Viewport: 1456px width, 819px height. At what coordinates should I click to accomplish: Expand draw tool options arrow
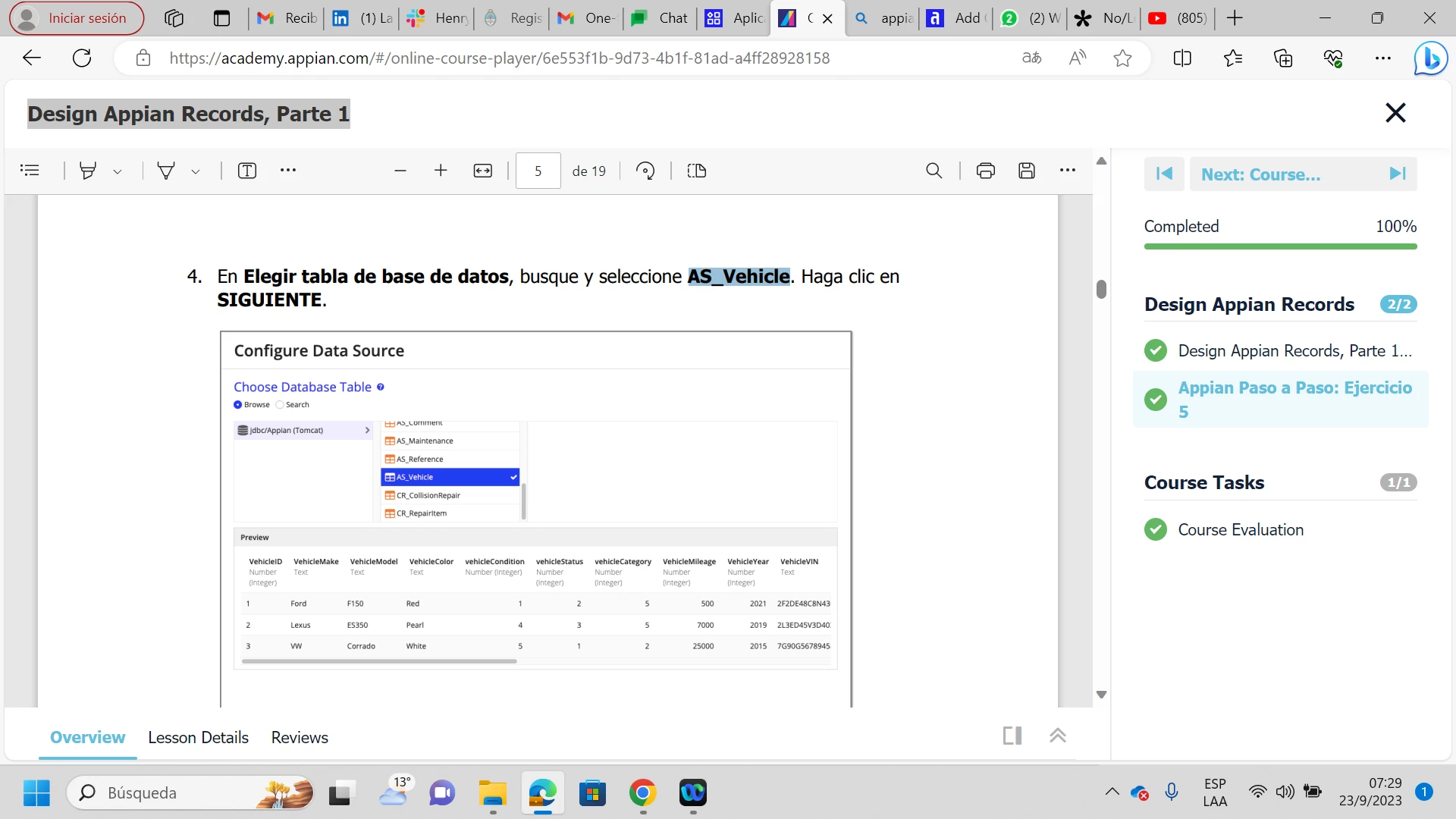coord(196,171)
